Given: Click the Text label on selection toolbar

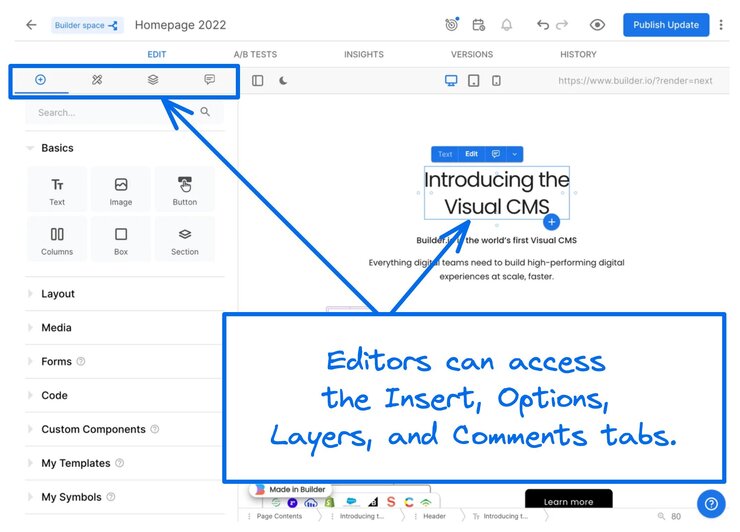Looking at the screenshot, I should 445,154.
